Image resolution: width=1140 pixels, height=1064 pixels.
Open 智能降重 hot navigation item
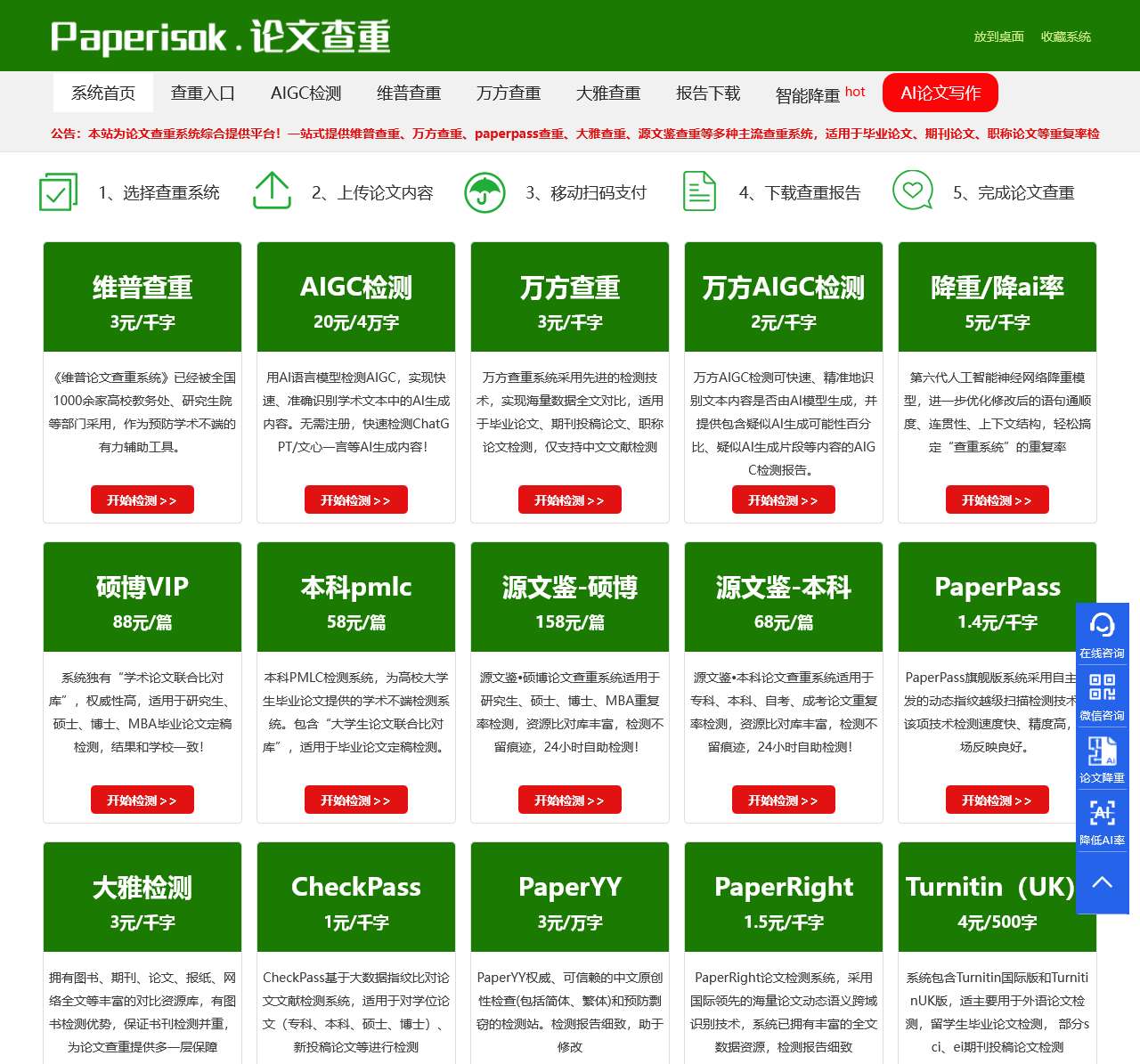click(820, 93)
